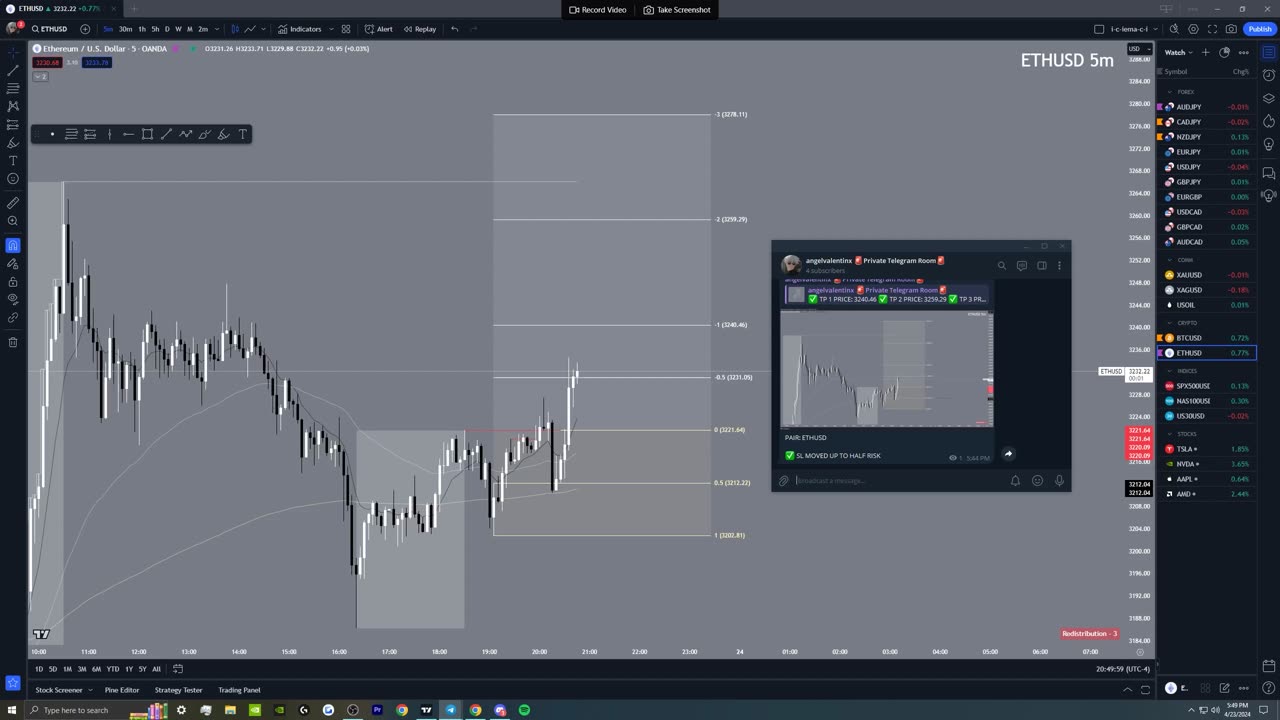Expand the timeframe interval dropdown

[216, 29]
